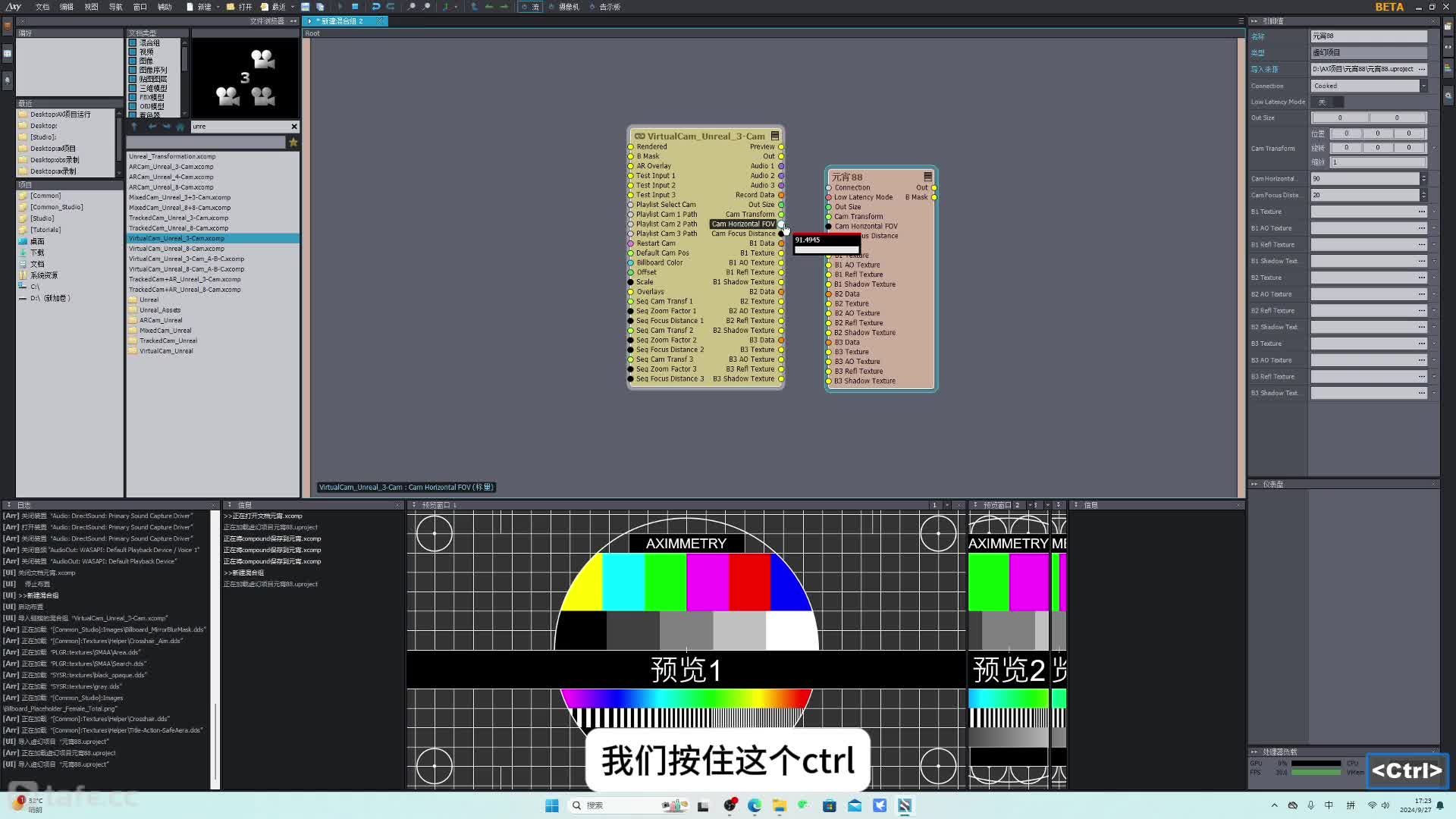The width and height of the screenshot is (1456, 819).
Task: Toggle the 图像 document type checkbox
Action: 133,61
